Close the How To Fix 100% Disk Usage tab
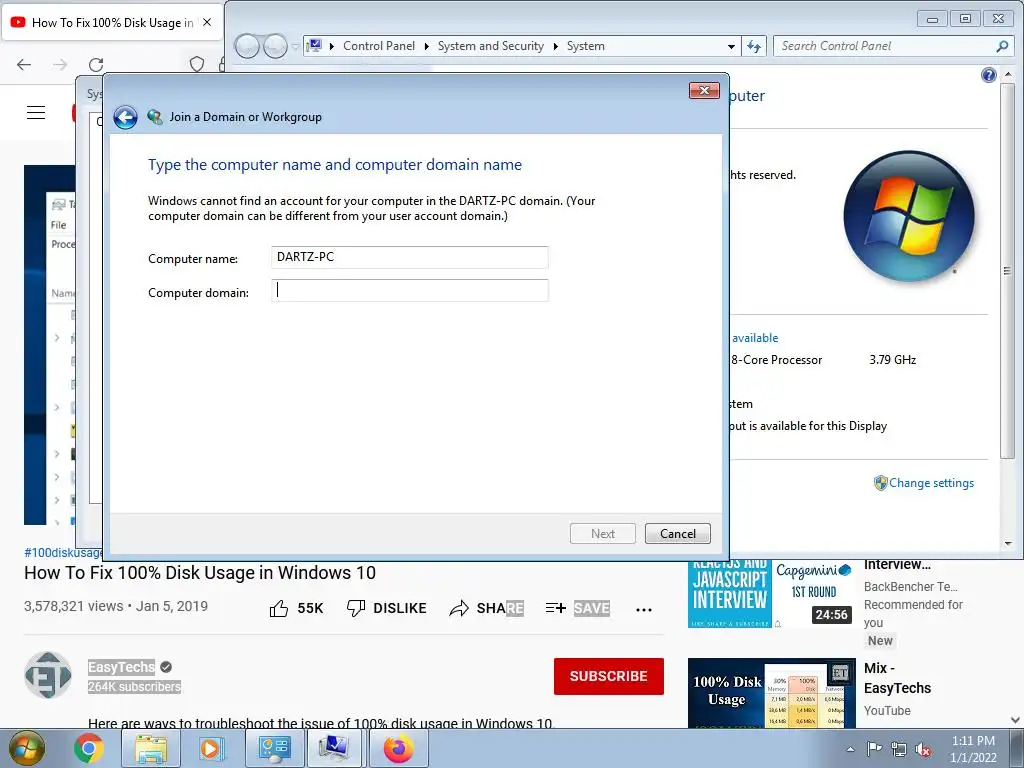This screenshot has height=768, width=1024. [207, 22]
